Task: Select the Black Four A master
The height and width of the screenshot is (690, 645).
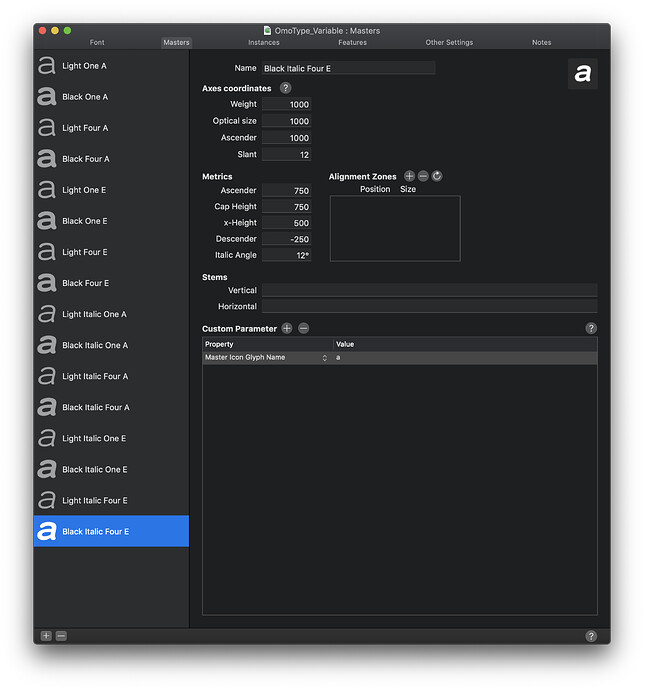Action: tap(111, 159)
